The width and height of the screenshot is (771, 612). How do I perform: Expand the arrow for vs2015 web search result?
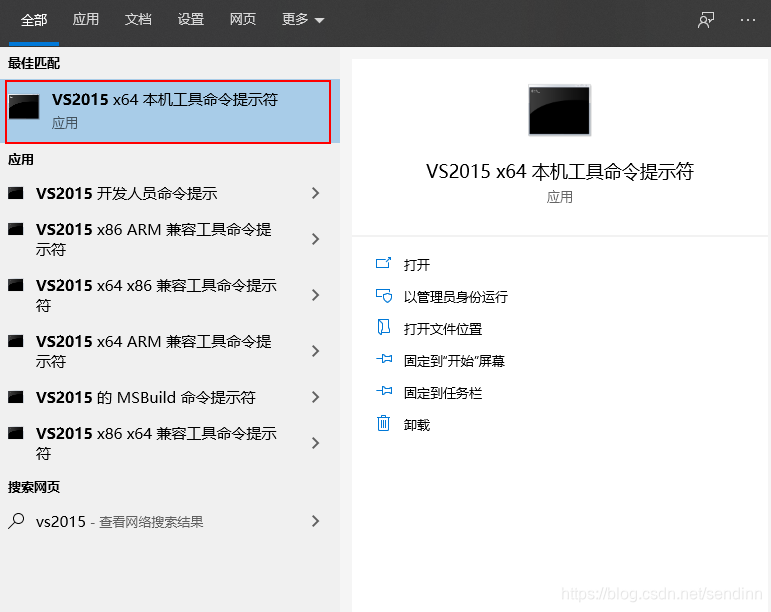(x=316, y=521)
